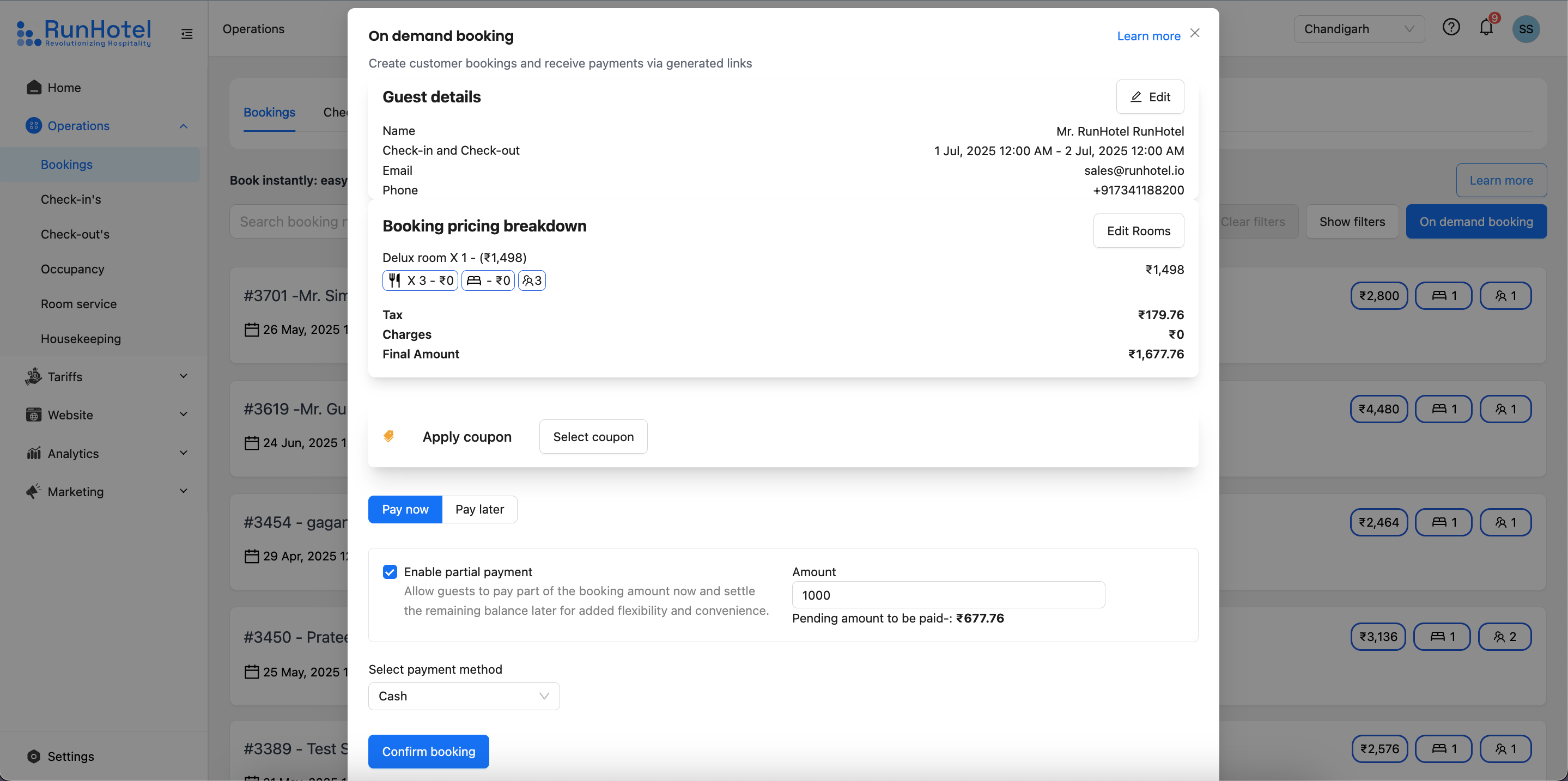Click the ₹2,576 price badge
Viewport: 1568px width, 781px height.
1379,748
